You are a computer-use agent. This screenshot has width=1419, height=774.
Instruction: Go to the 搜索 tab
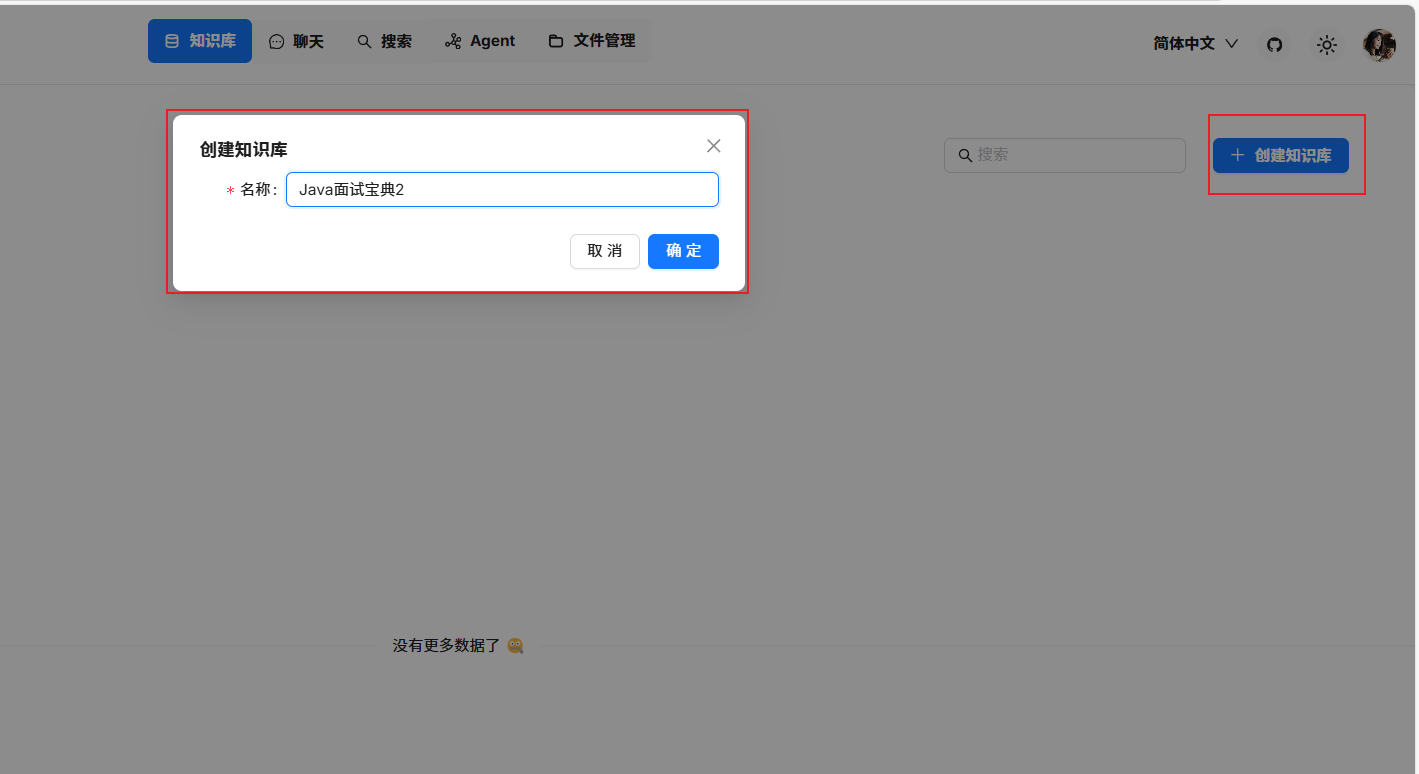385,41
